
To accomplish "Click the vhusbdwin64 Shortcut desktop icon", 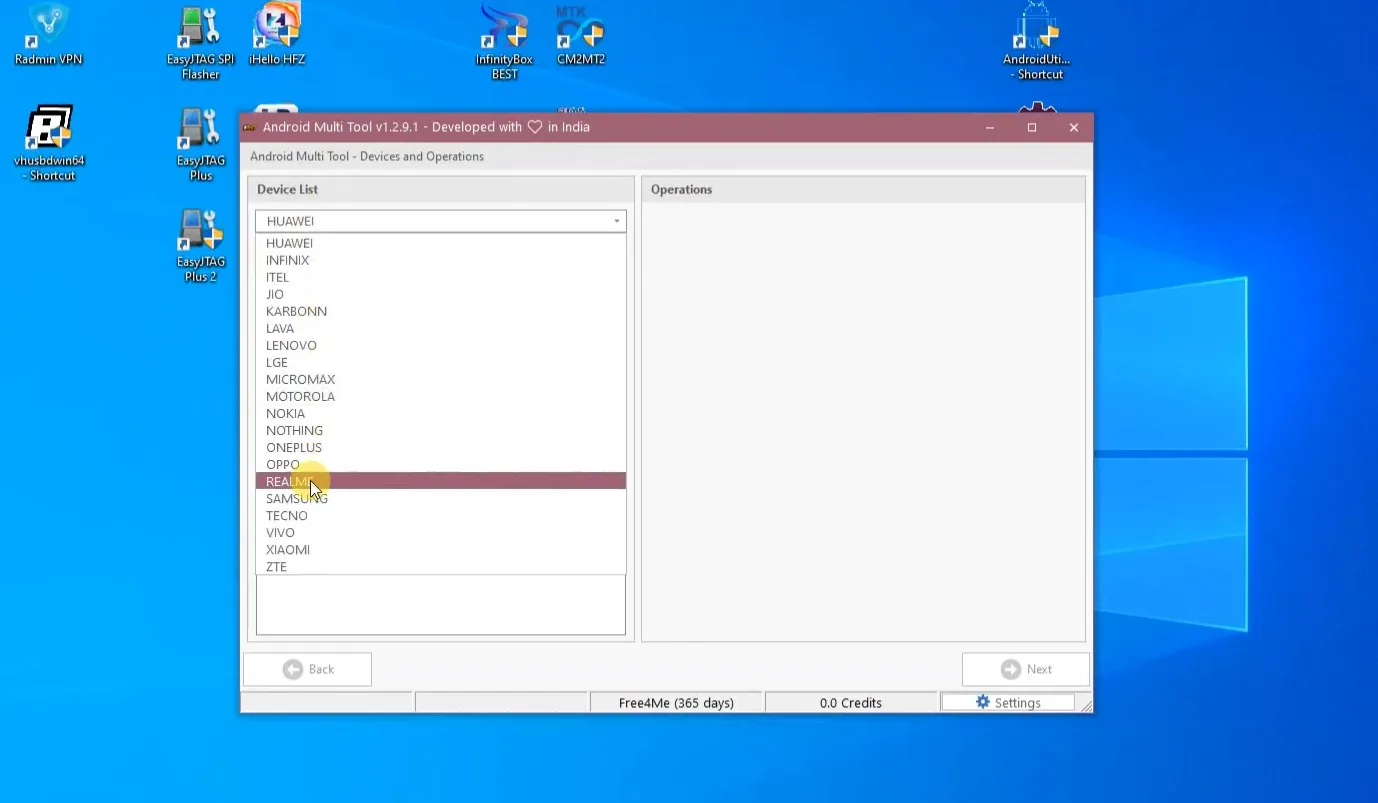I will click(x=49, y=143).
